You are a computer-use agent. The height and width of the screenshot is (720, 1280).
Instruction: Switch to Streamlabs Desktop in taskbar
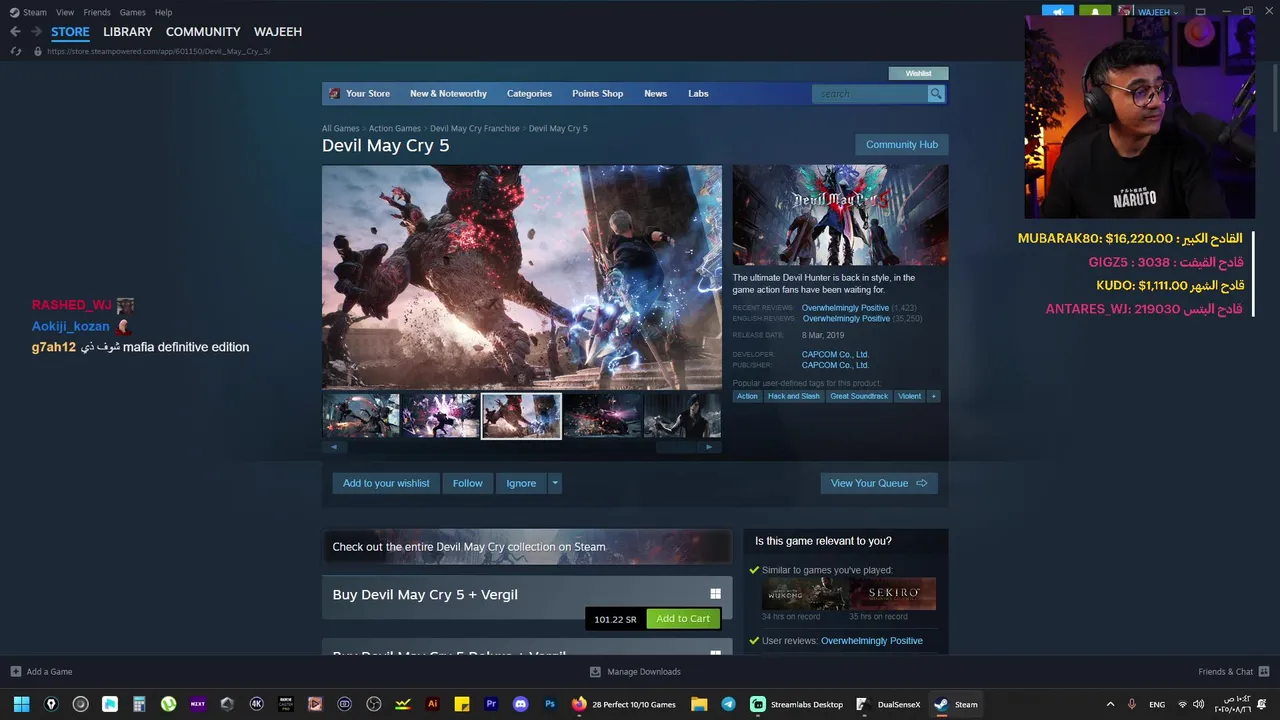click(798, 704)
